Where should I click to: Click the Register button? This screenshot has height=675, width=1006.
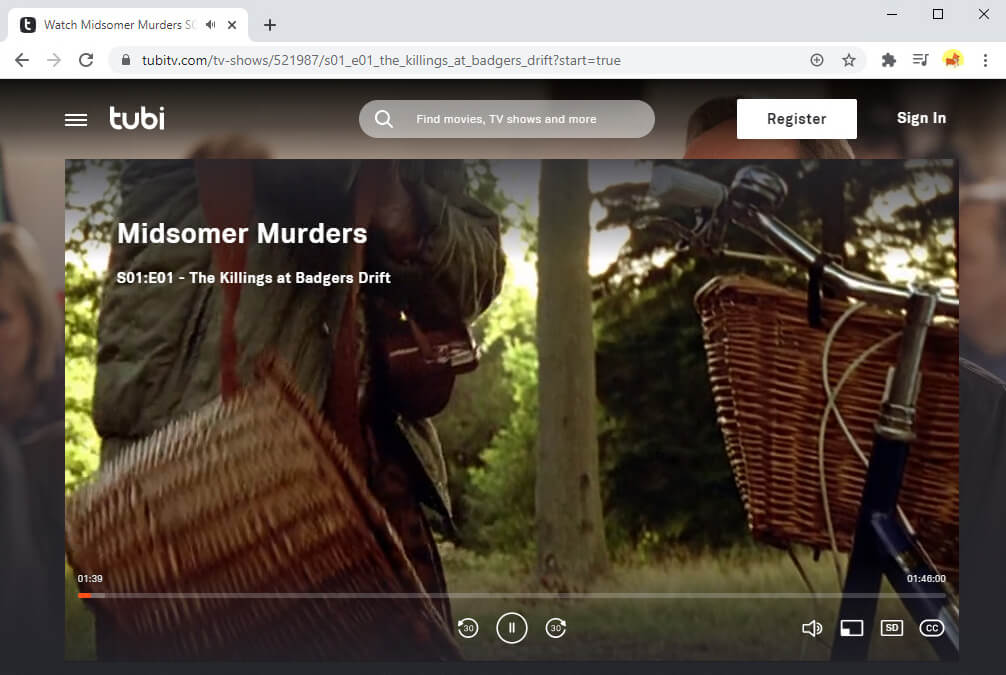[x=796, y=119]
